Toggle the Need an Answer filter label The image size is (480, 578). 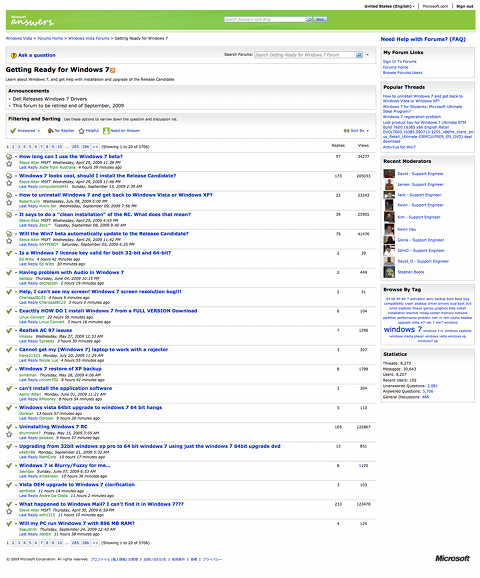pyautogui.click(x=125, y=131)
